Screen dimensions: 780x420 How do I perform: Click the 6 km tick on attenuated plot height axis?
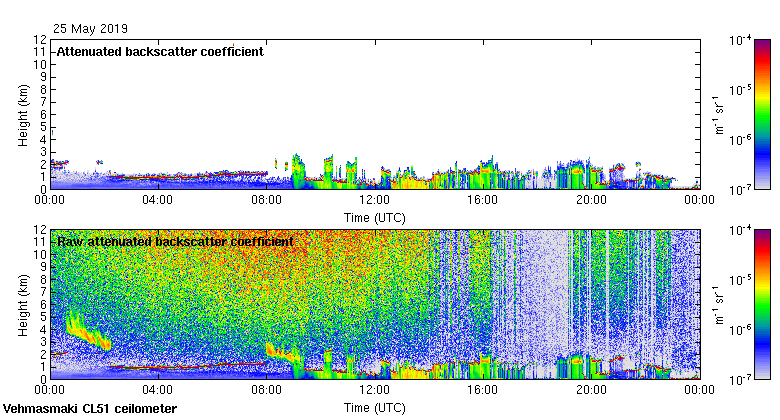click(44, 114)
